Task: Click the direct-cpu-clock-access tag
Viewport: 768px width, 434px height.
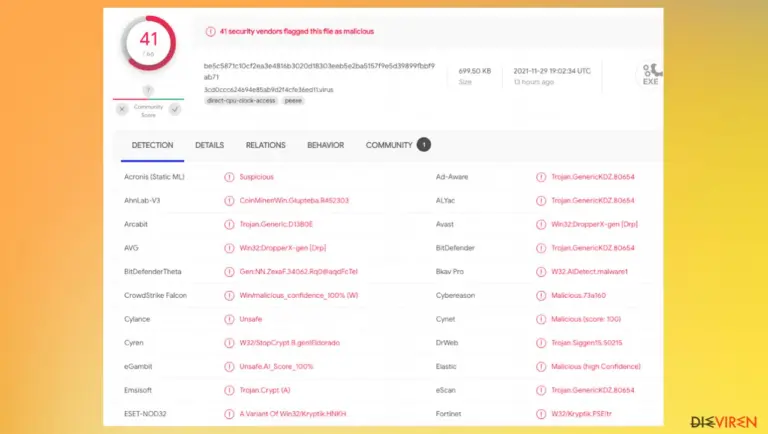Action: pyautogui.click(x=241, y=100)
